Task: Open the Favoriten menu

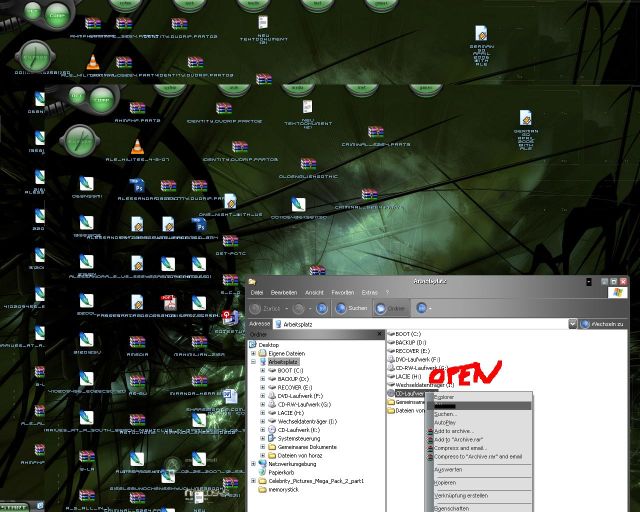Action: coord(343,292)
